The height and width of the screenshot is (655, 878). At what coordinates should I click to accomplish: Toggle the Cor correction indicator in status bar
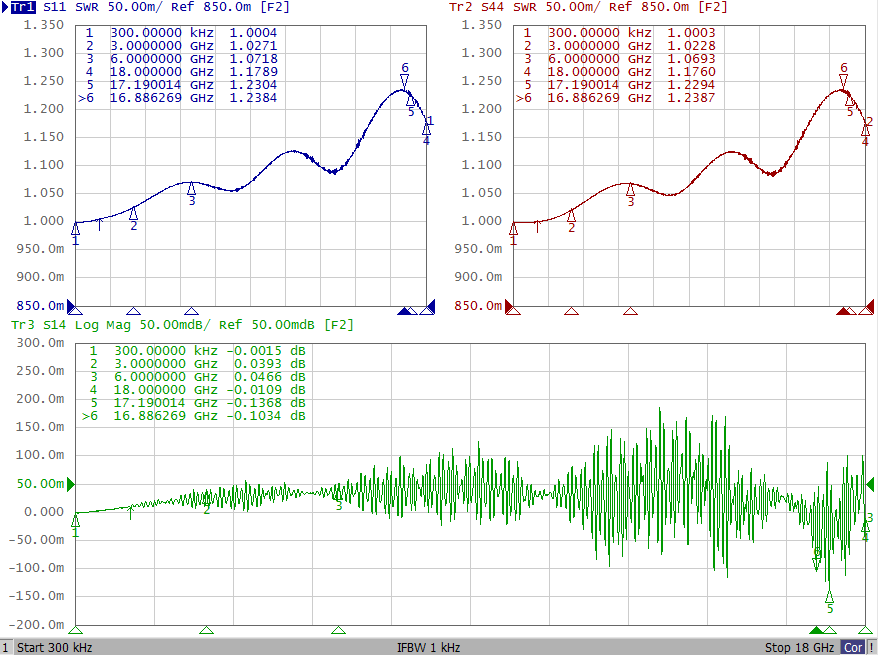[x=853, y=647]
